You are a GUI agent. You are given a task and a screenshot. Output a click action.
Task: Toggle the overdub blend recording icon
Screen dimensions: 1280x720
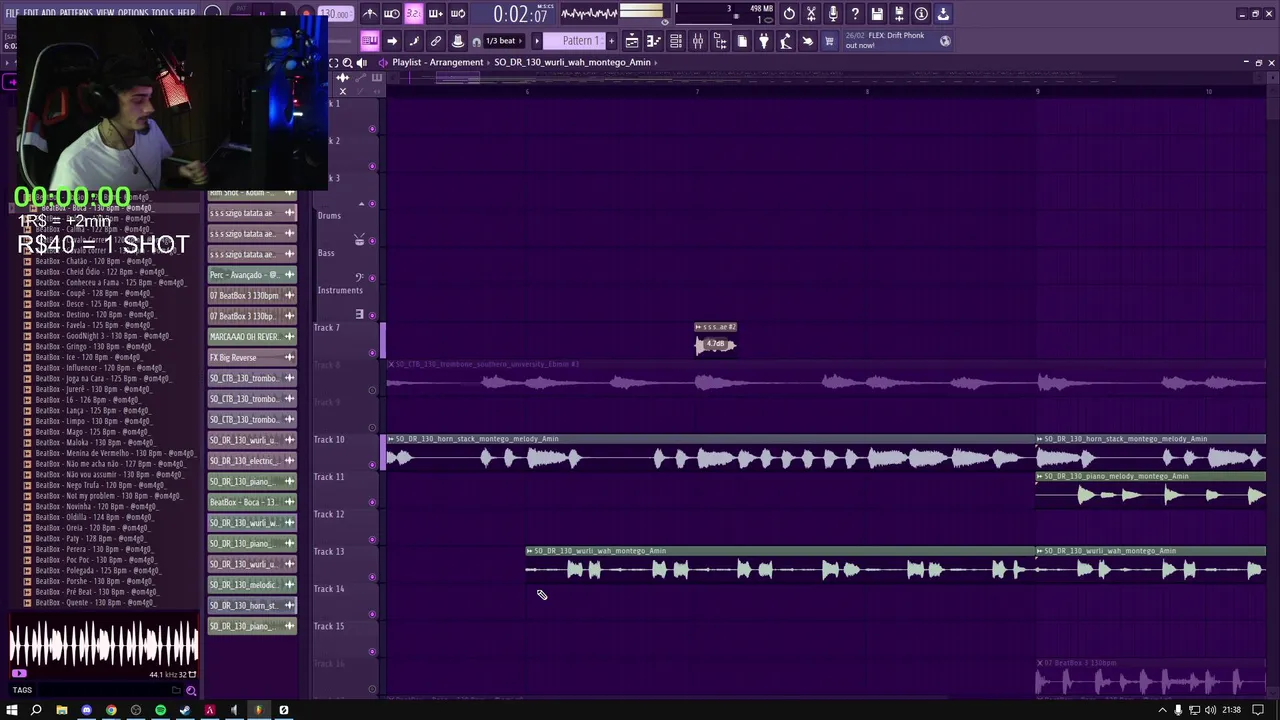pos(435,14)
